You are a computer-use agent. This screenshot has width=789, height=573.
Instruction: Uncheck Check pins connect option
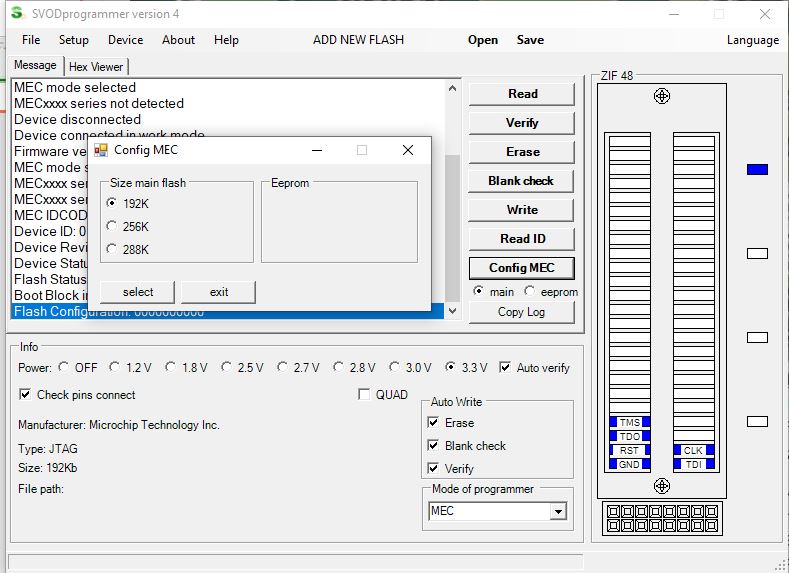click(x=25, y=395)
